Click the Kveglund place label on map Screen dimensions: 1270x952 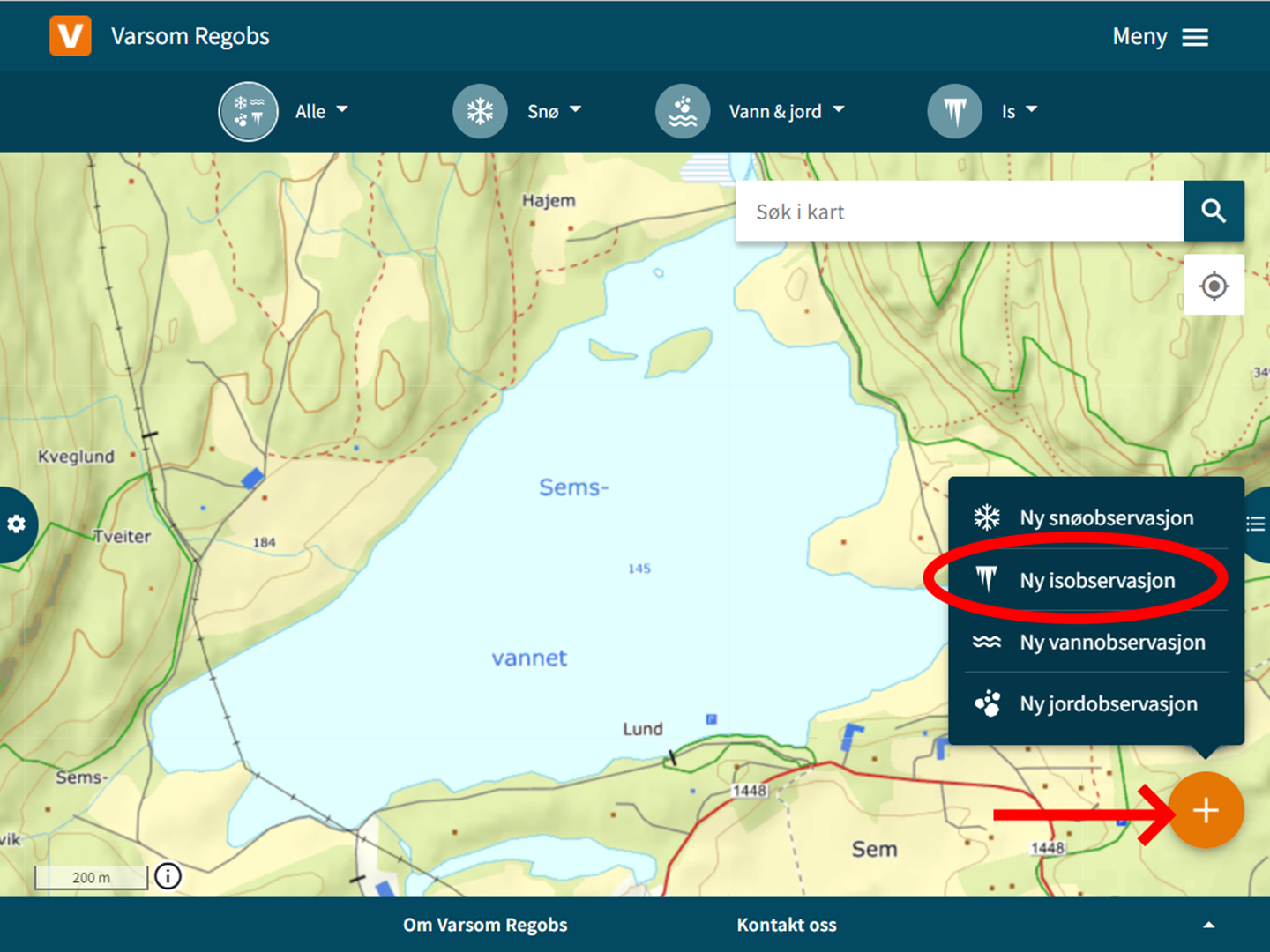click(76, 457)
